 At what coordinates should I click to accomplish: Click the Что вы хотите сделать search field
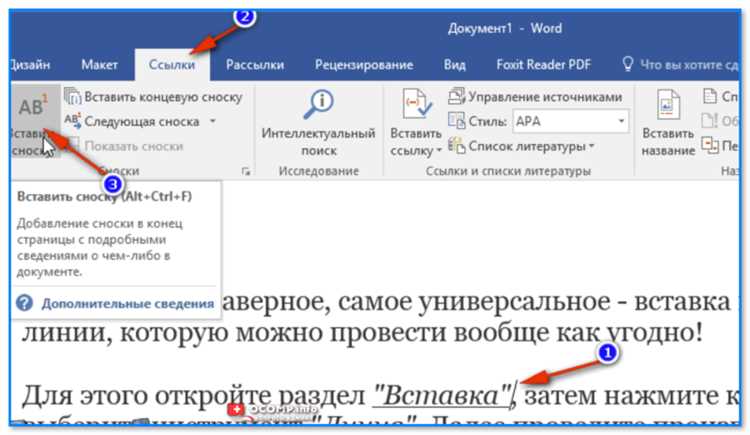tap(689, 65)
